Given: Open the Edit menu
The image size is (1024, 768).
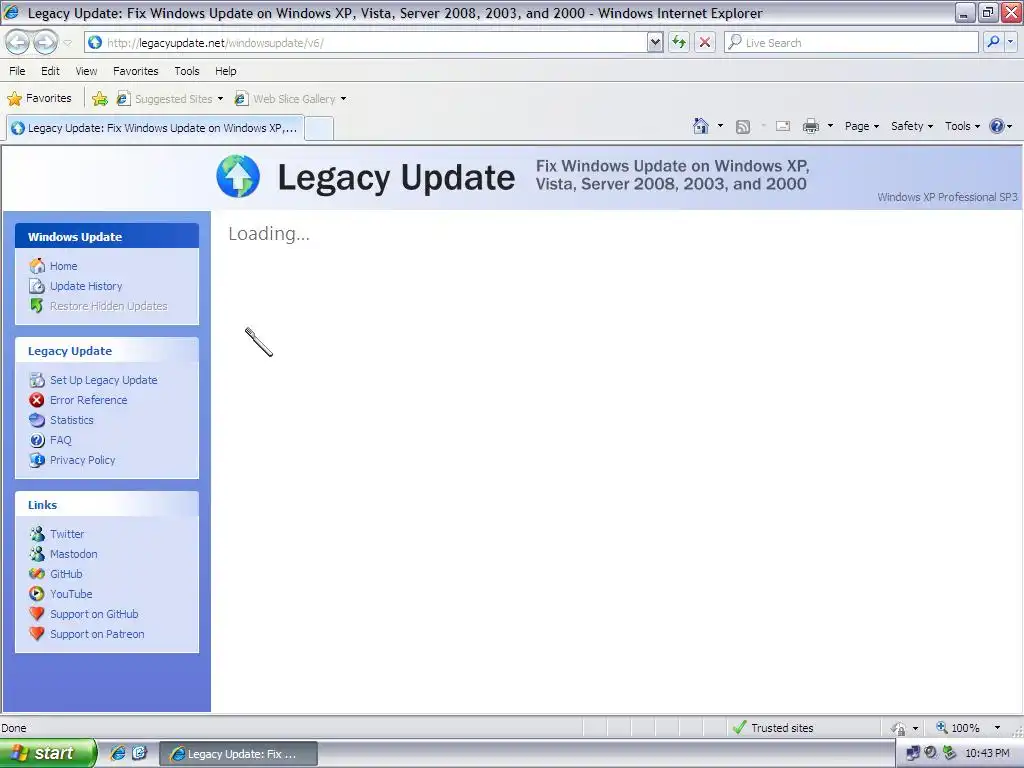Looking at the screenshot, I should pos(50,71).
